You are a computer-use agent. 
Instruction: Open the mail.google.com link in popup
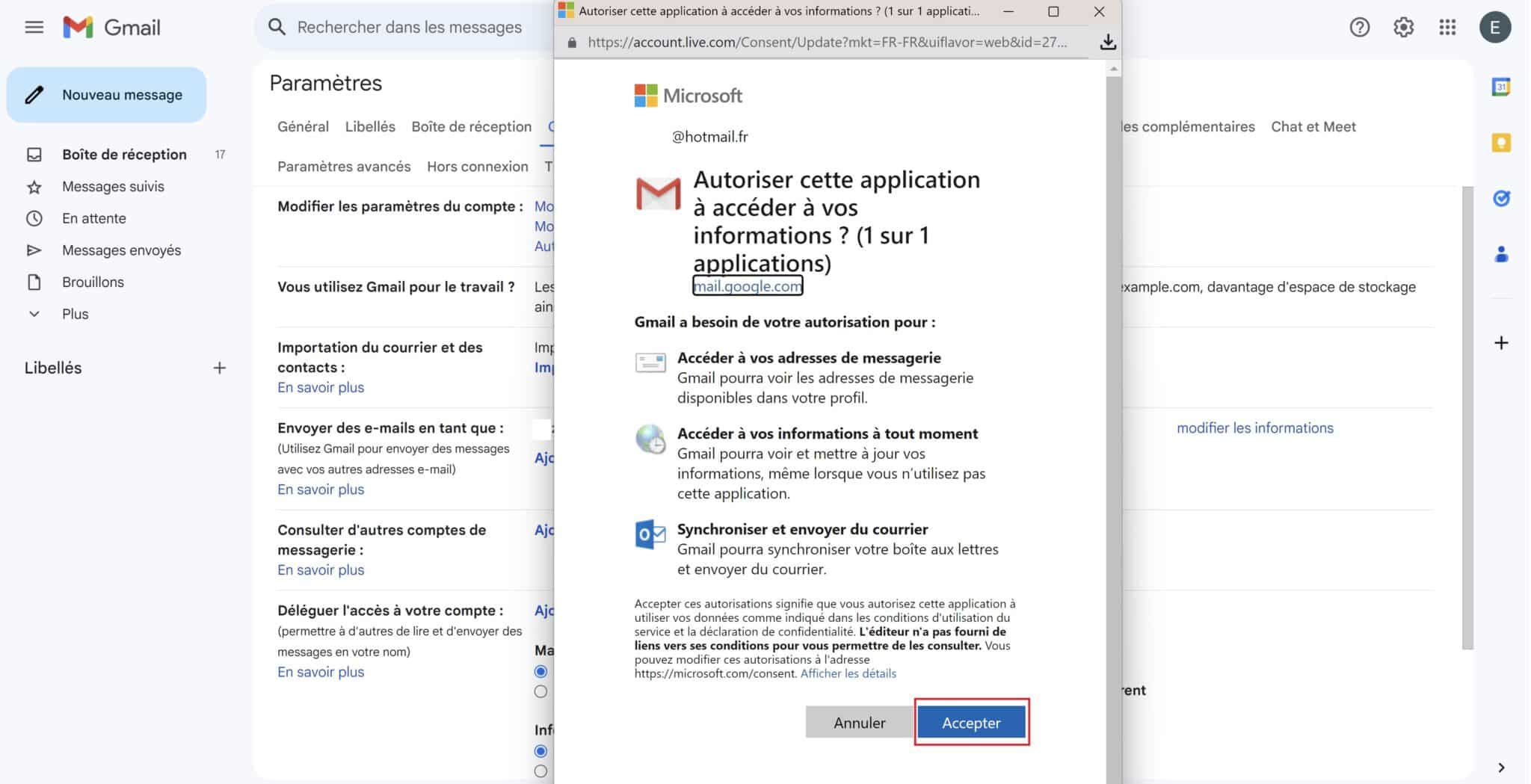click(x=748, y=285)
